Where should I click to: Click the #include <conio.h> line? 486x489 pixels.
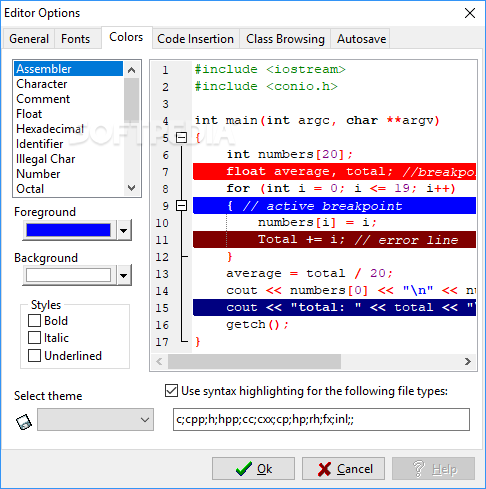point(266,87)
